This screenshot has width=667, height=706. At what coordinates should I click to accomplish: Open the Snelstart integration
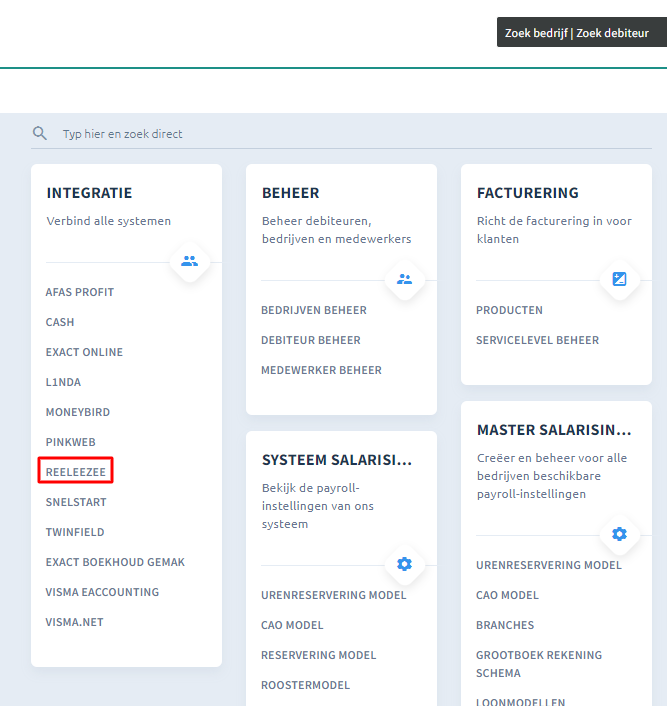76,502
